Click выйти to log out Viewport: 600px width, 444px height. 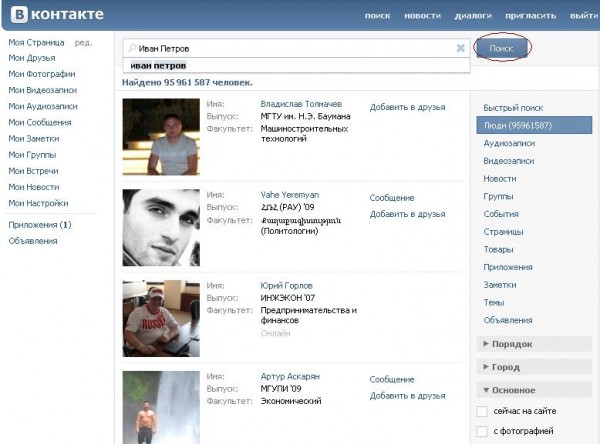click(584, 16)
